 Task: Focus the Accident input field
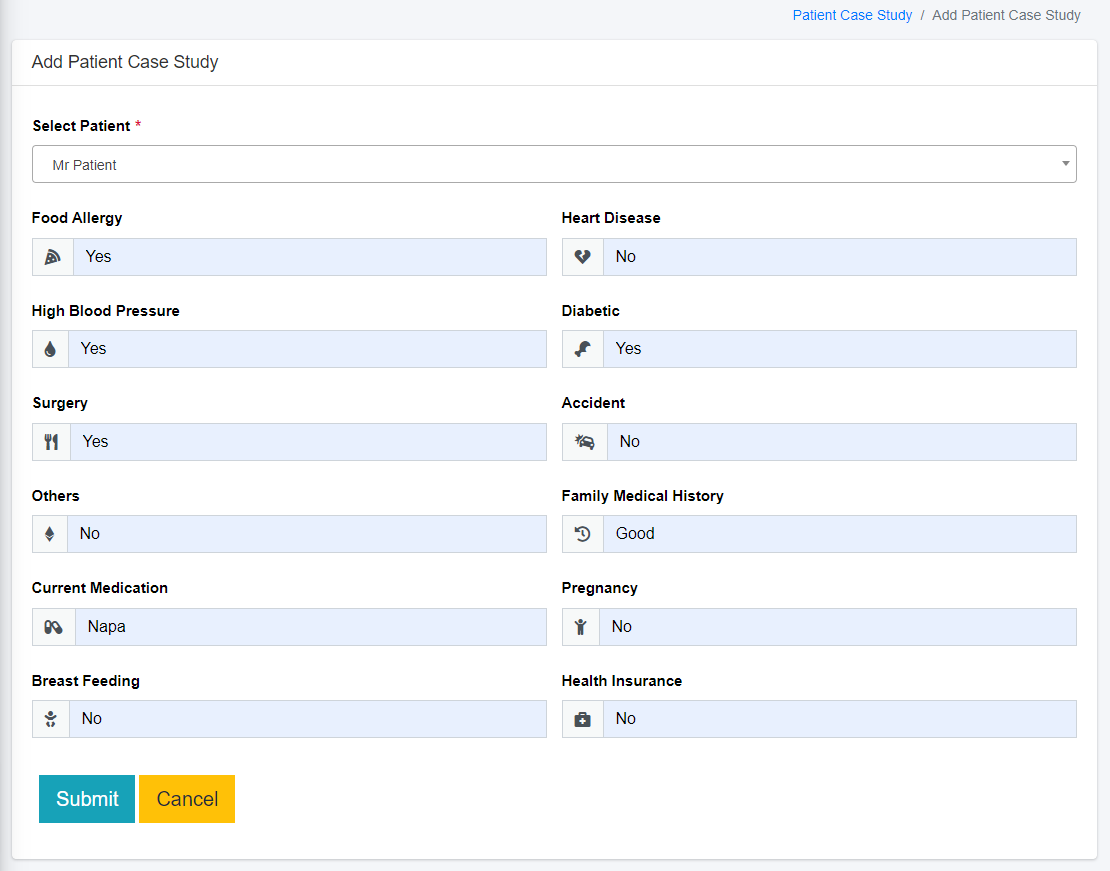pos(841,442)
